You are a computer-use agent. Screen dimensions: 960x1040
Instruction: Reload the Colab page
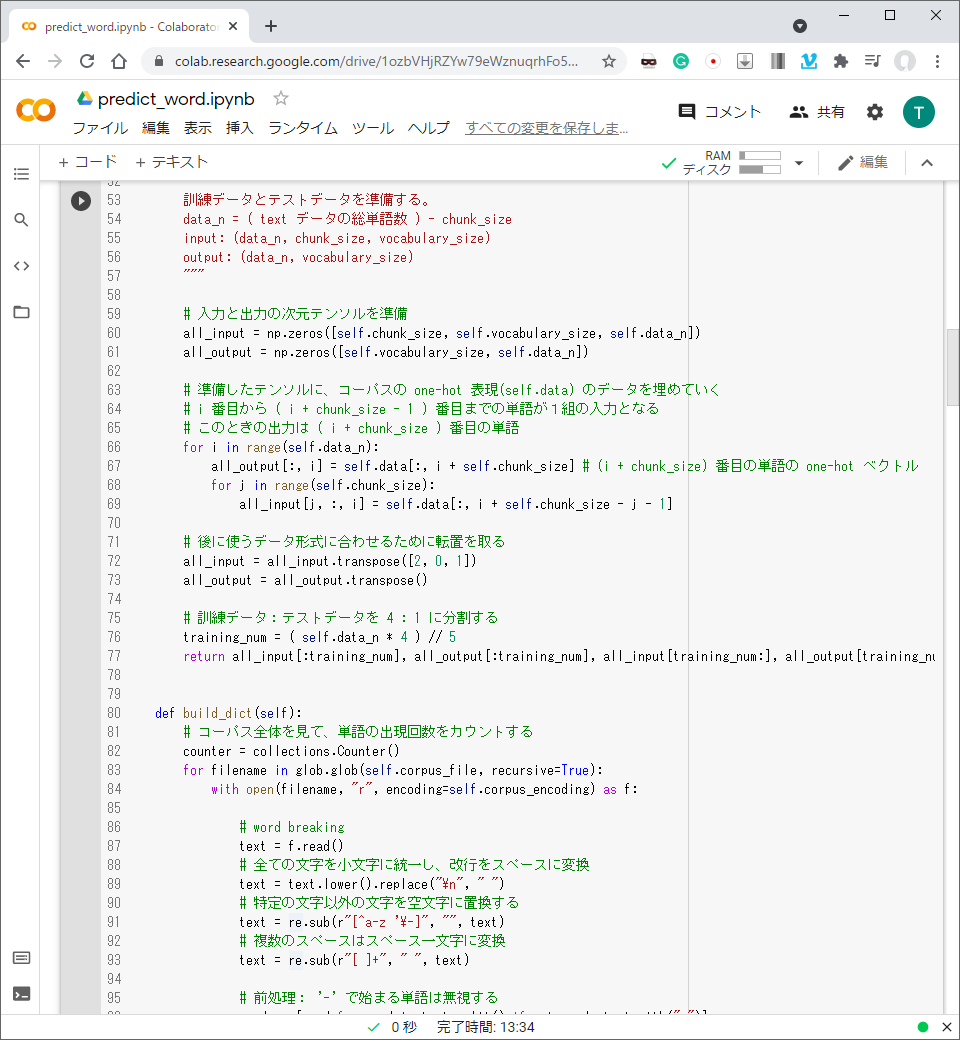coord(87,62)
